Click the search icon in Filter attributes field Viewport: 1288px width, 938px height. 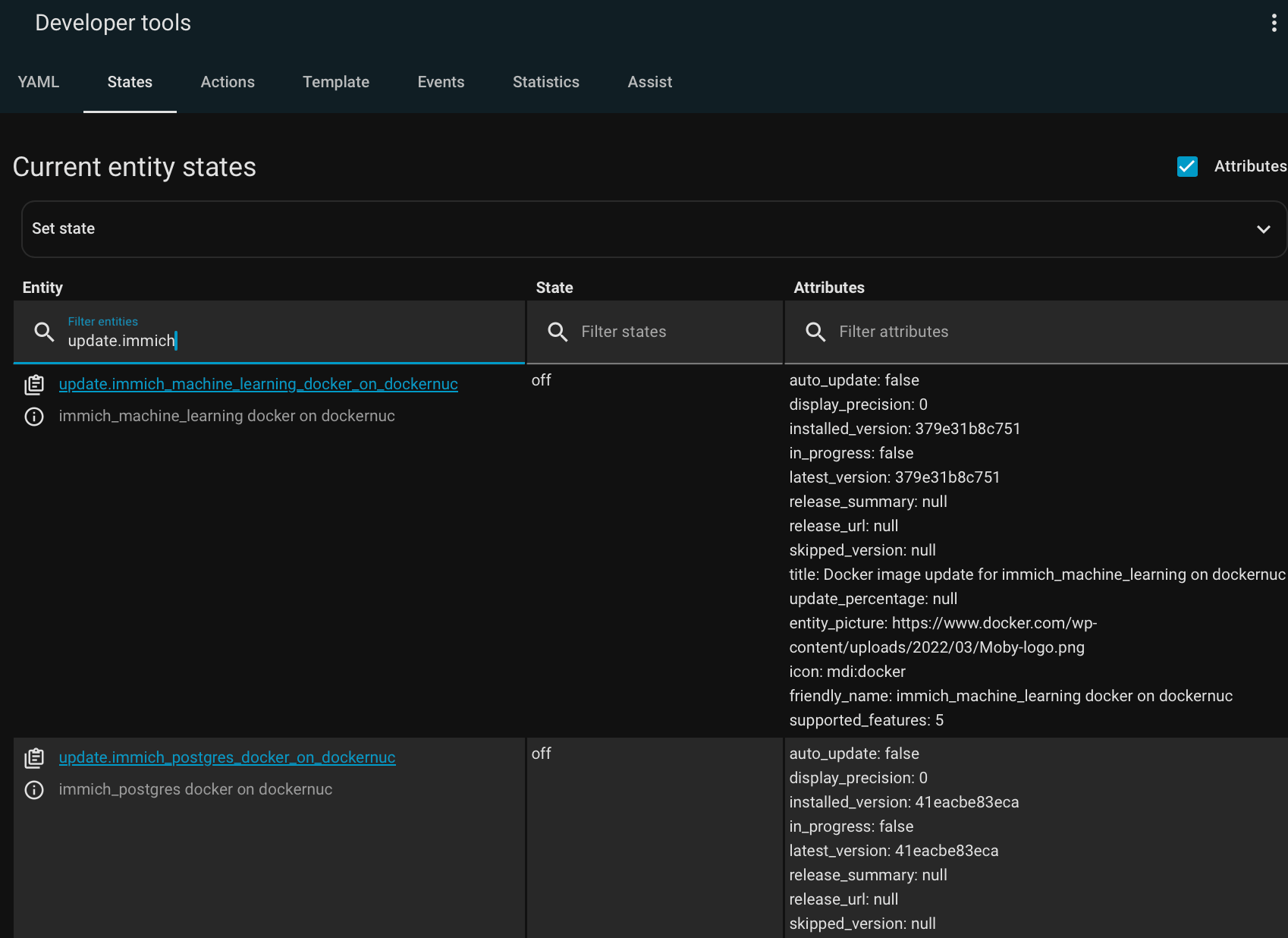pyautogui.click(x=815, y=332)
